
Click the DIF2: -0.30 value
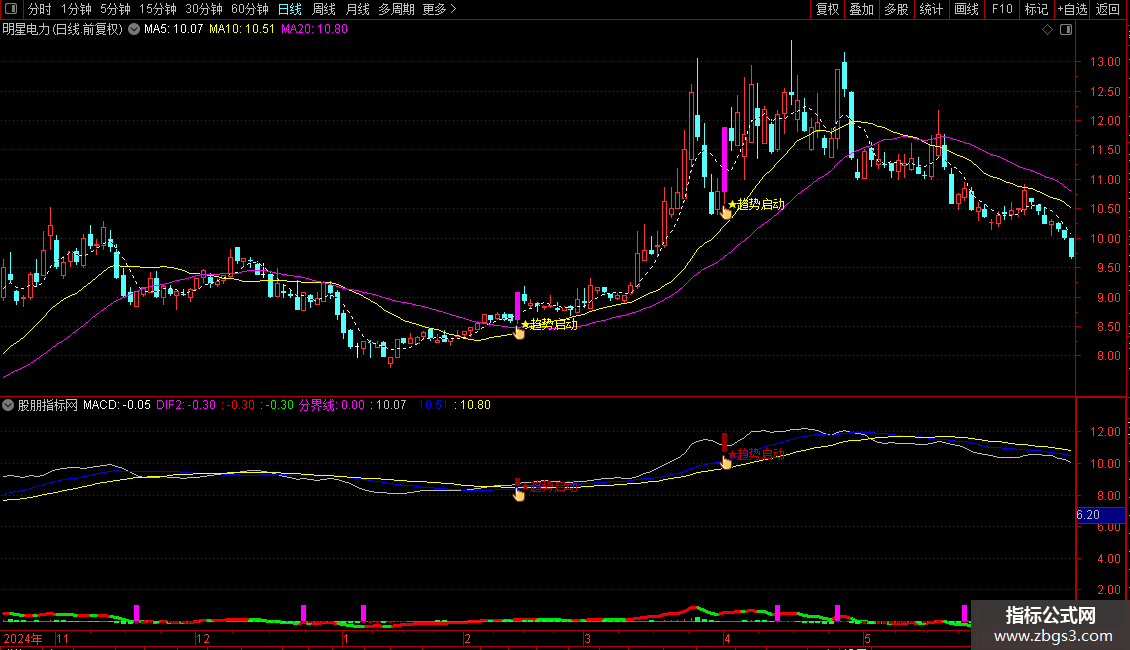click(186, 405)
